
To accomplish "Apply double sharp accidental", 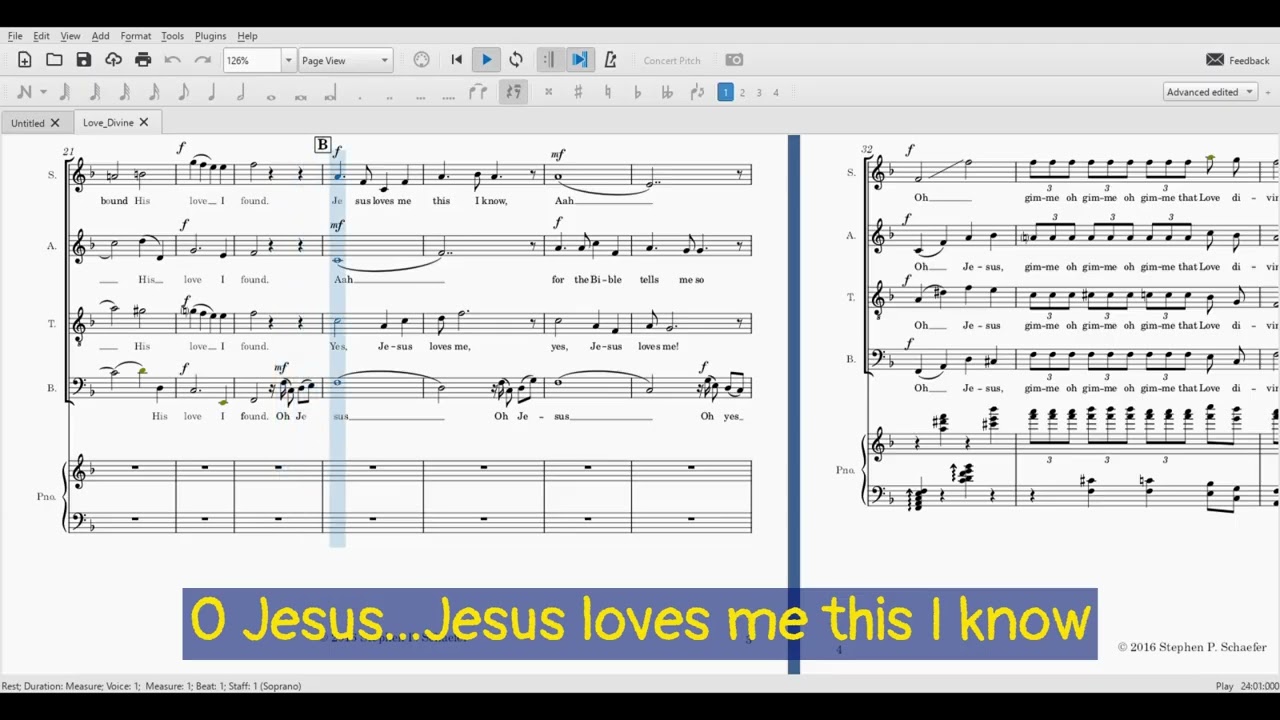I will (x=548, y=92).
